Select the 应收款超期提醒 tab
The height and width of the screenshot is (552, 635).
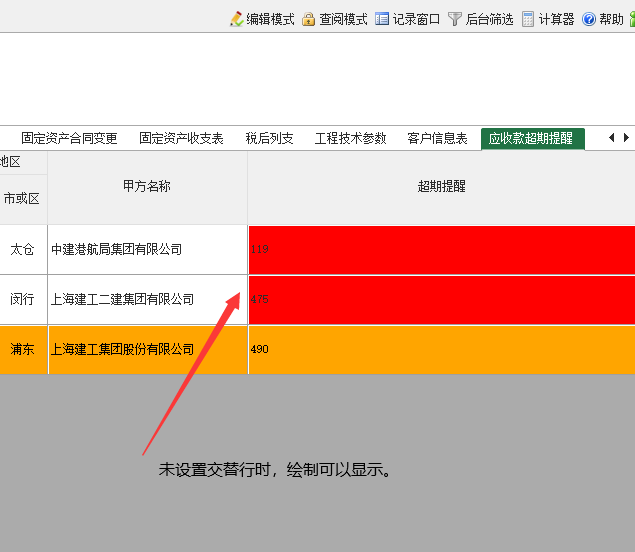pyautogui.click(x=533, y=139)
